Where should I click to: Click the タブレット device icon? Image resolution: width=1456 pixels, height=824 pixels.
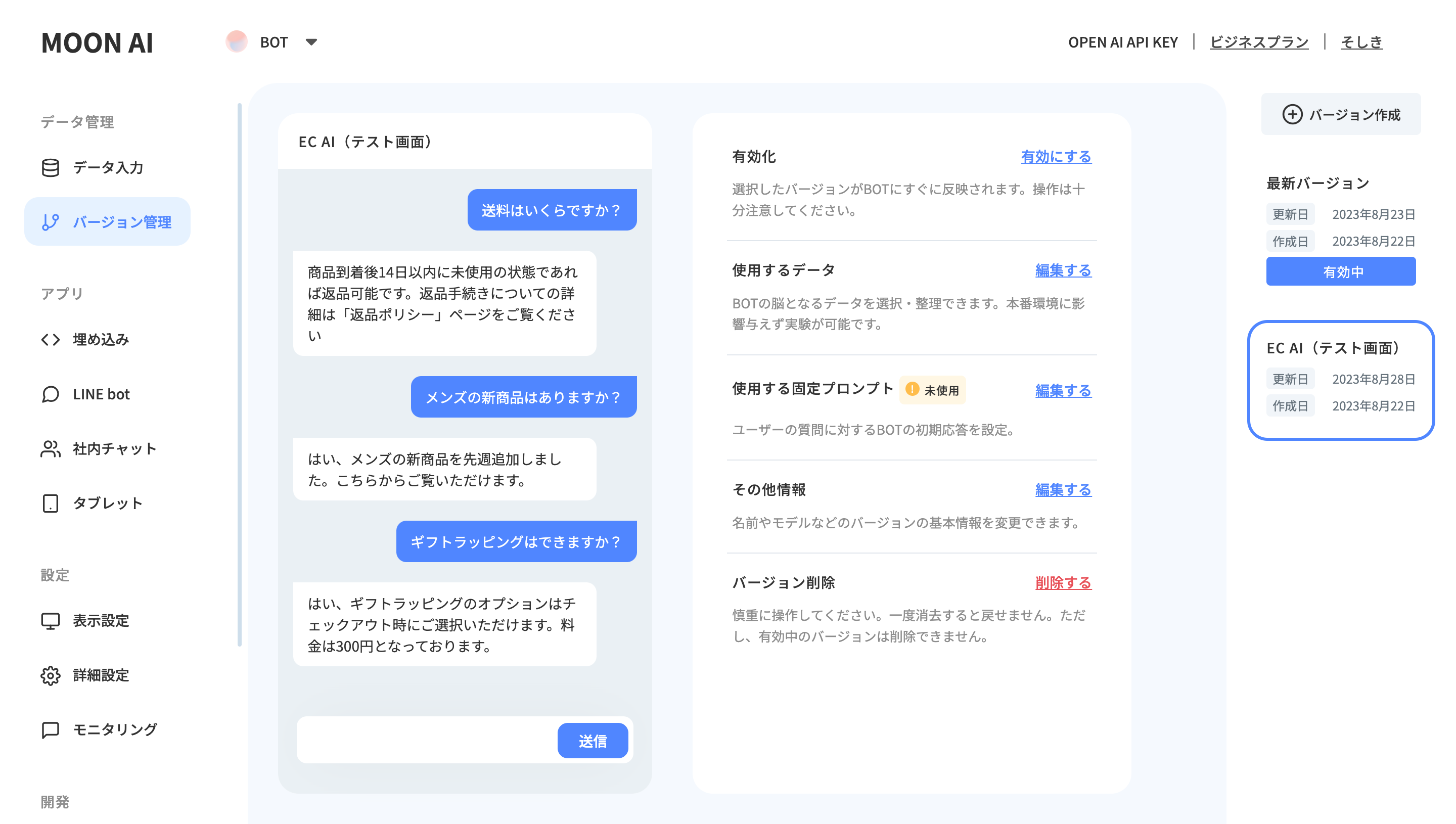tap(51, 503)
